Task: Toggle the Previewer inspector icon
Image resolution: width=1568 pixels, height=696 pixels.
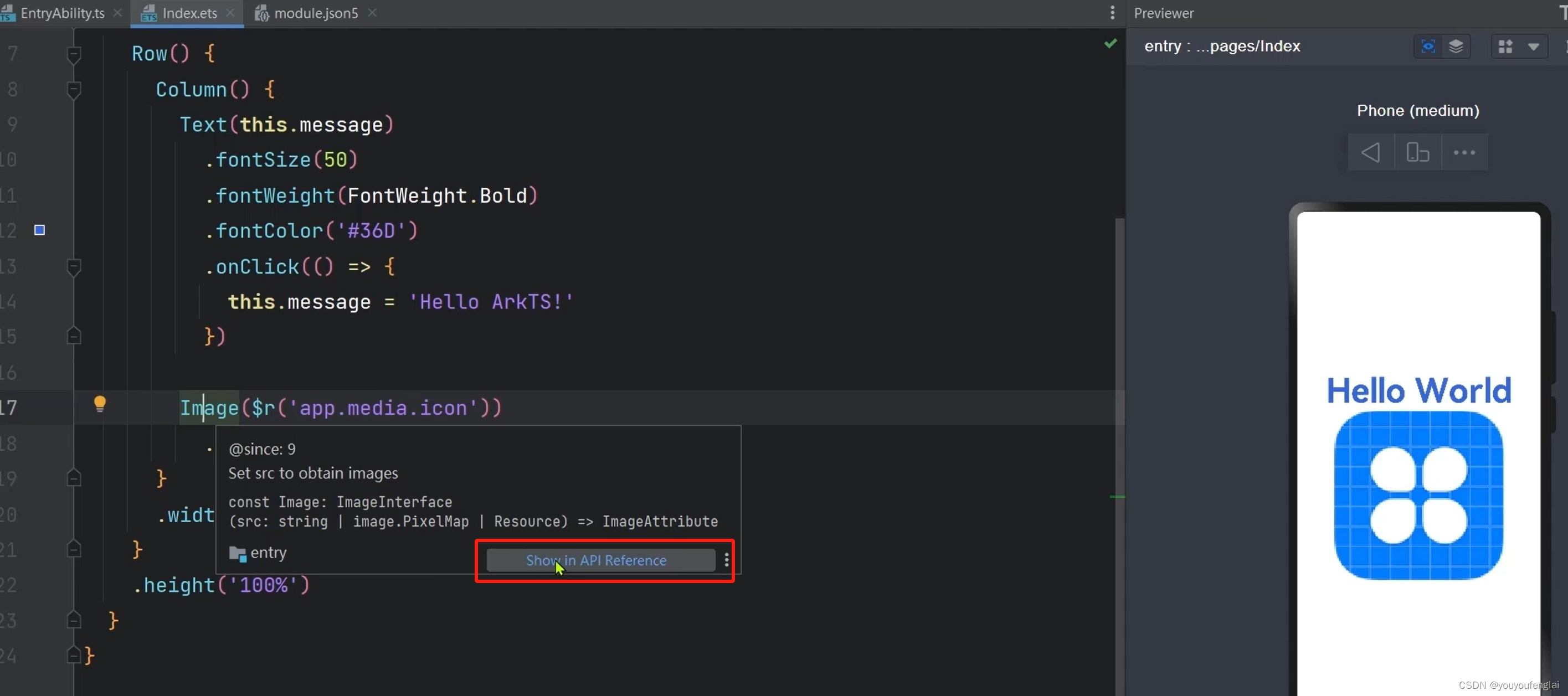Action: point(1428,47)
